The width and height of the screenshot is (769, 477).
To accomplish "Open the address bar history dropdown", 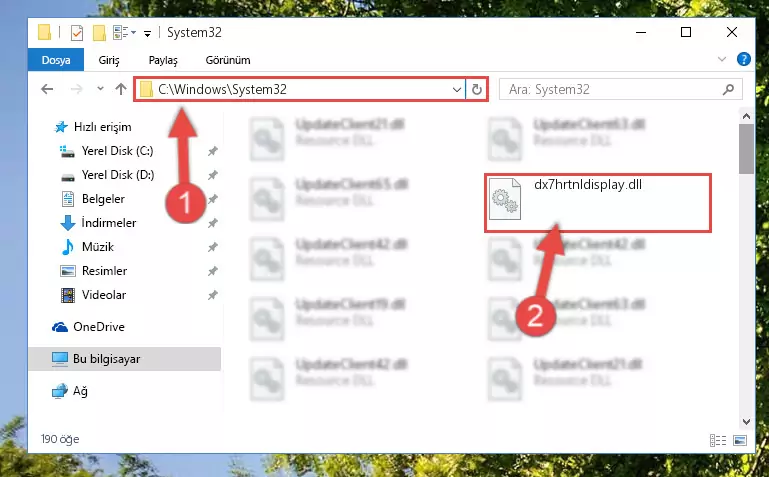I will tap(457, 89).
